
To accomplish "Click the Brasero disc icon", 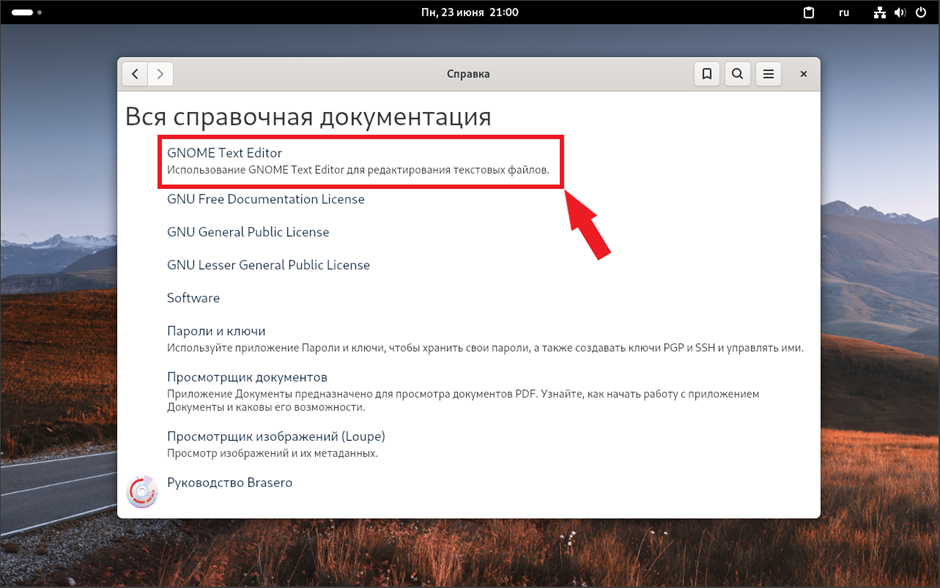I will coord(142,491).
